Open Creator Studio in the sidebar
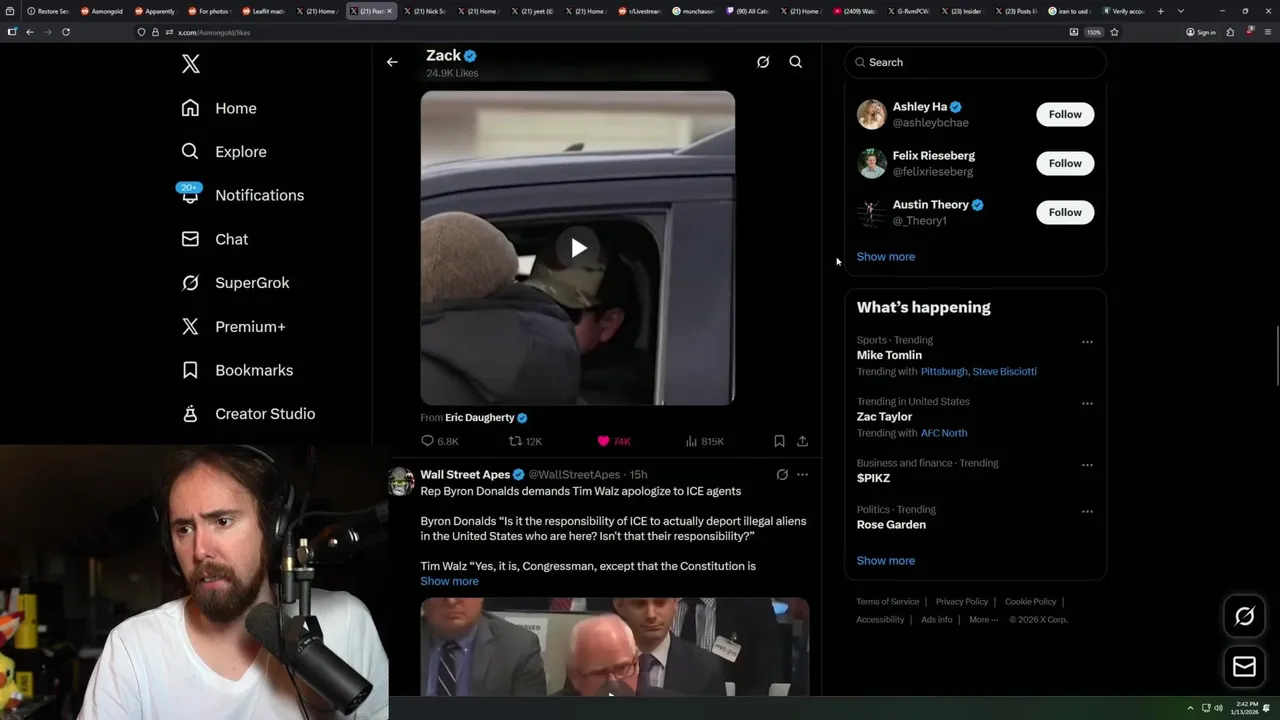 point(248,414)
